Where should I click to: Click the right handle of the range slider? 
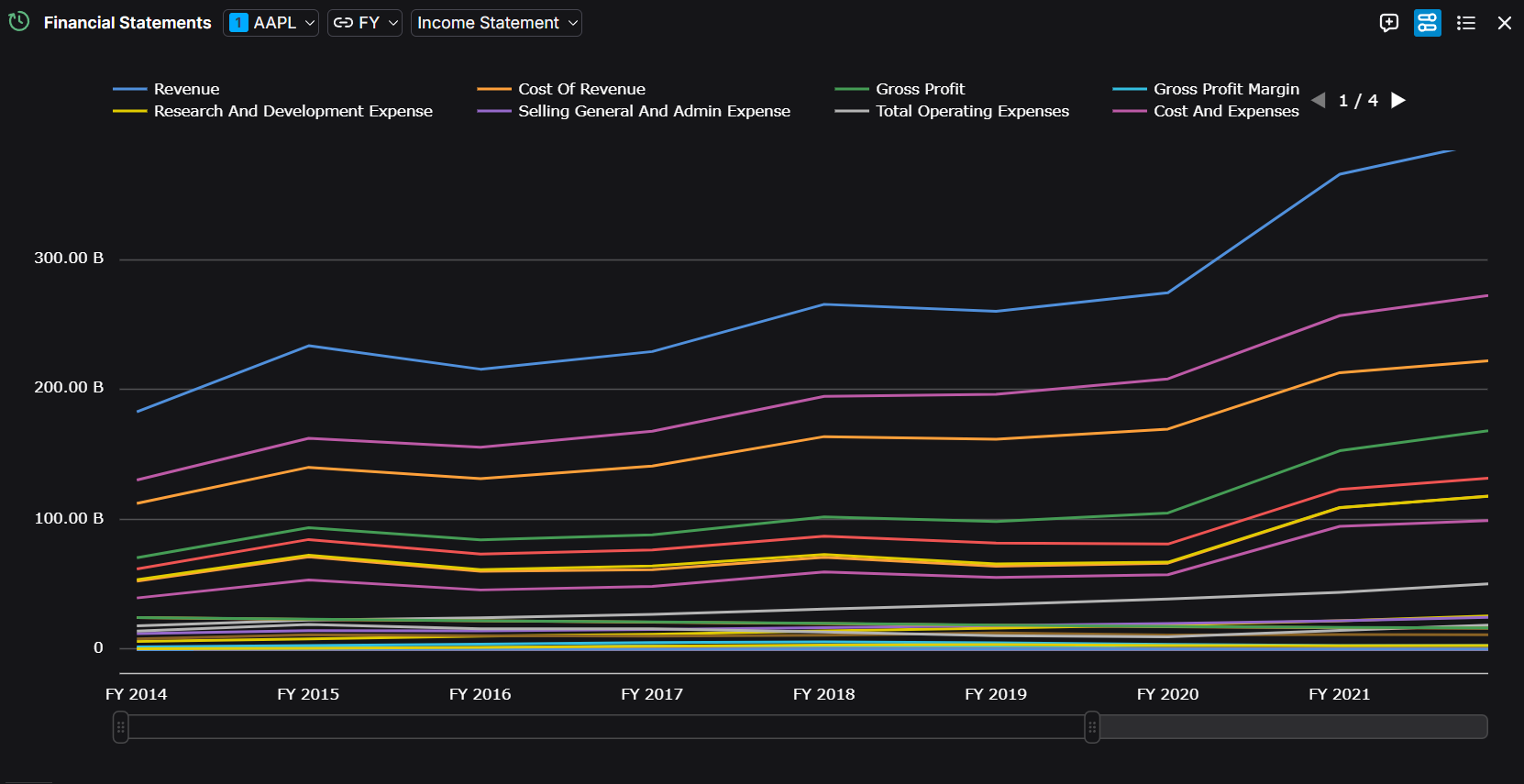(1092, 727)
